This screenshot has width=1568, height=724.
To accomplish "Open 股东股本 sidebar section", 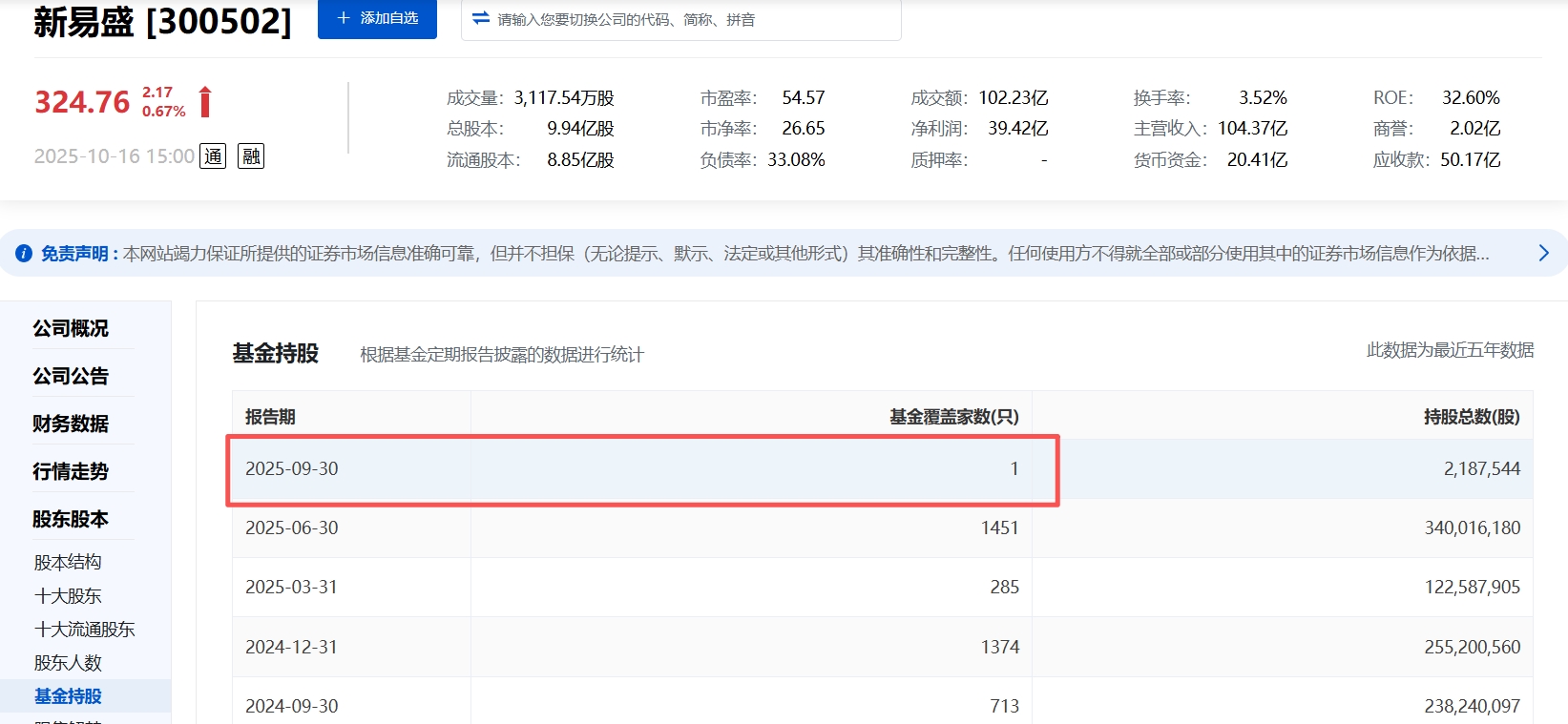I will [x=71, y=519].
